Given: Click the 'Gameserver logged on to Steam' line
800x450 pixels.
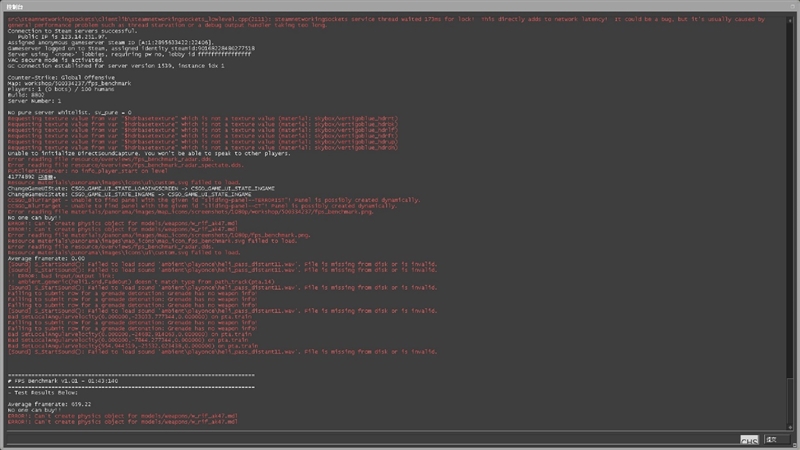Looking at the screenshot, I should coord(131,48).
